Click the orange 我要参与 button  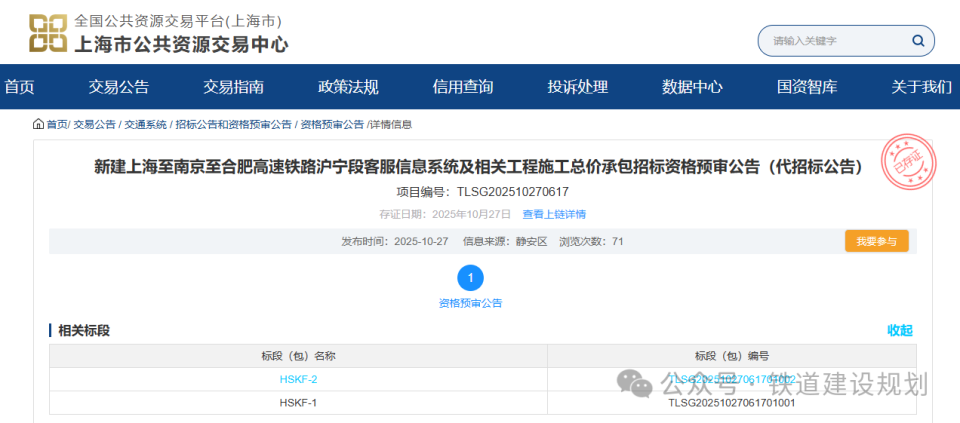877,241
